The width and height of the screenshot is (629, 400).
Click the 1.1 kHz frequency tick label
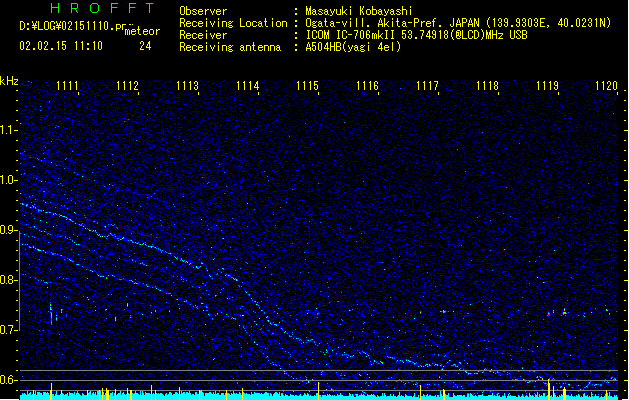point(8,130)
